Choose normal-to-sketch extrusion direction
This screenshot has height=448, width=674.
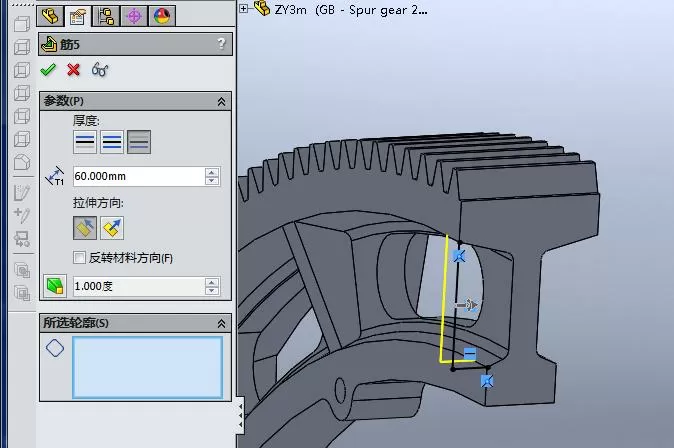coord(112,228)
